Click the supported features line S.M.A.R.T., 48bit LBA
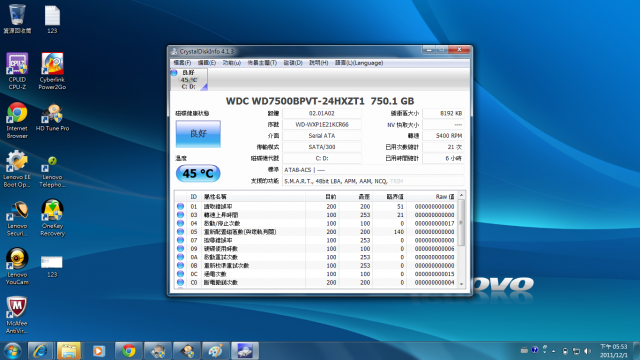The height and width of the screenshot is (360, 640). click(373, 181)
